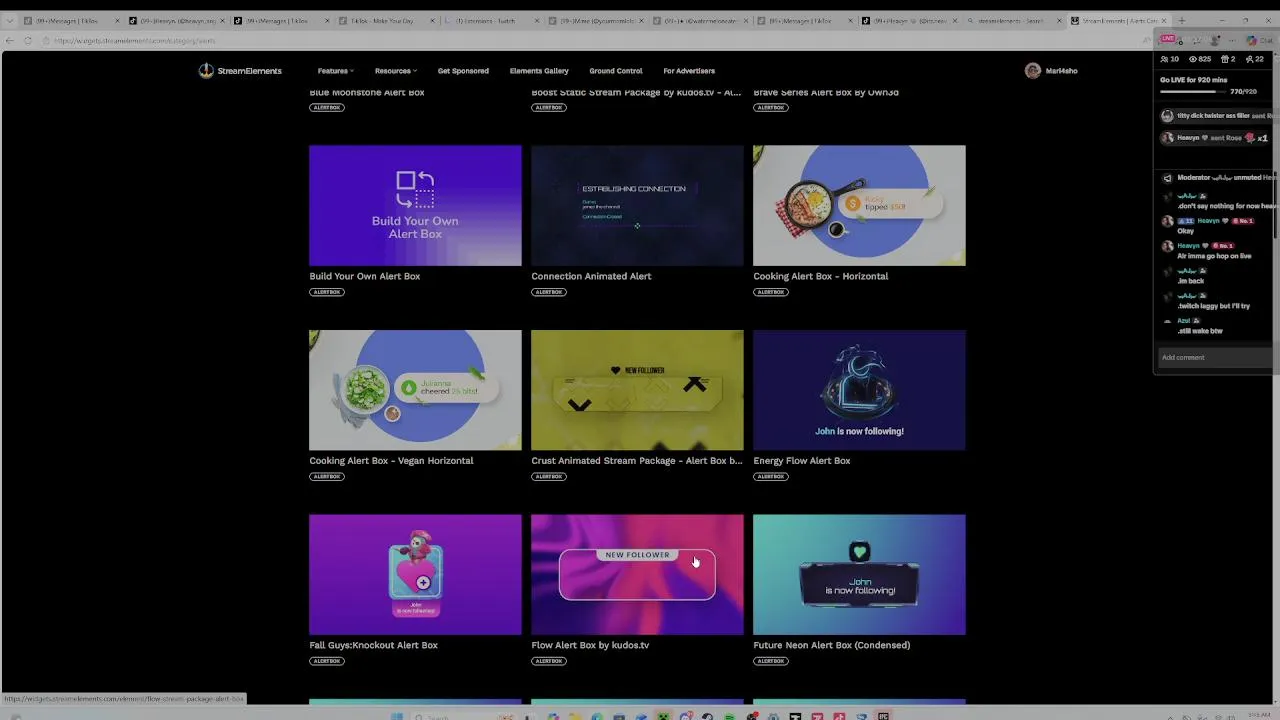Click Alertbox tag under Future Neon
This screenshot has height=720, width=1280.
(770, 661)
